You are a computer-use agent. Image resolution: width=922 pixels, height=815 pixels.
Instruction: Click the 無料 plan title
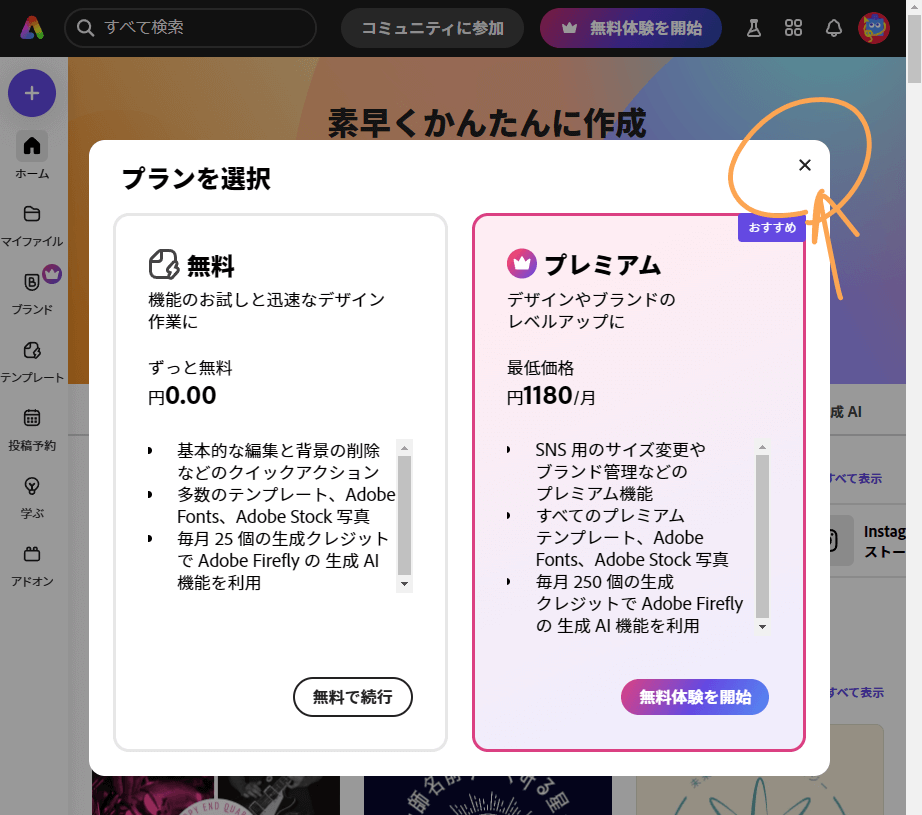[x=211, y=265]
